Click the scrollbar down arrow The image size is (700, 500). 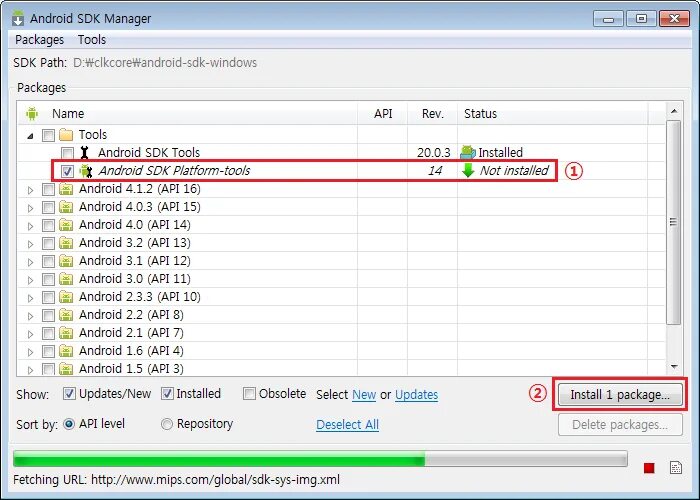click(674, 367)
